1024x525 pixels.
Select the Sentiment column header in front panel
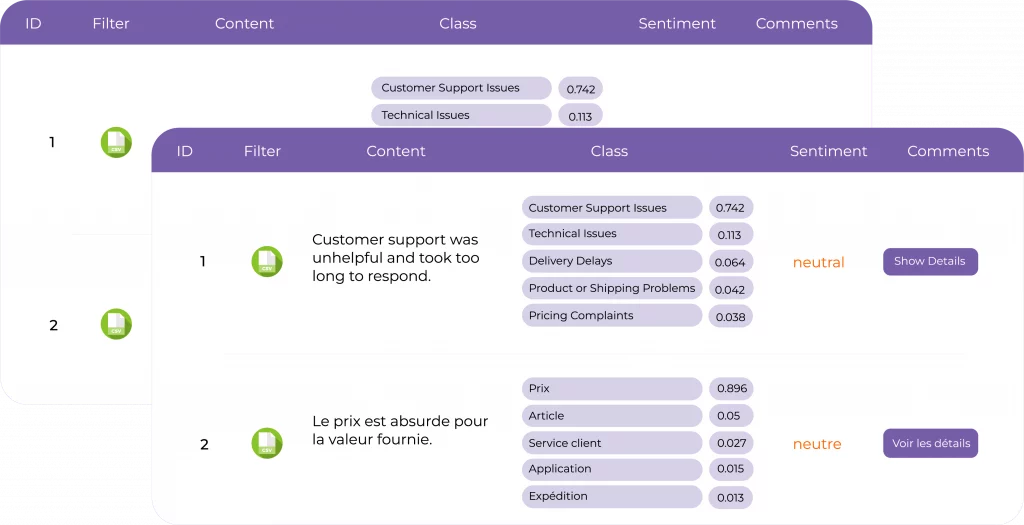828,151
